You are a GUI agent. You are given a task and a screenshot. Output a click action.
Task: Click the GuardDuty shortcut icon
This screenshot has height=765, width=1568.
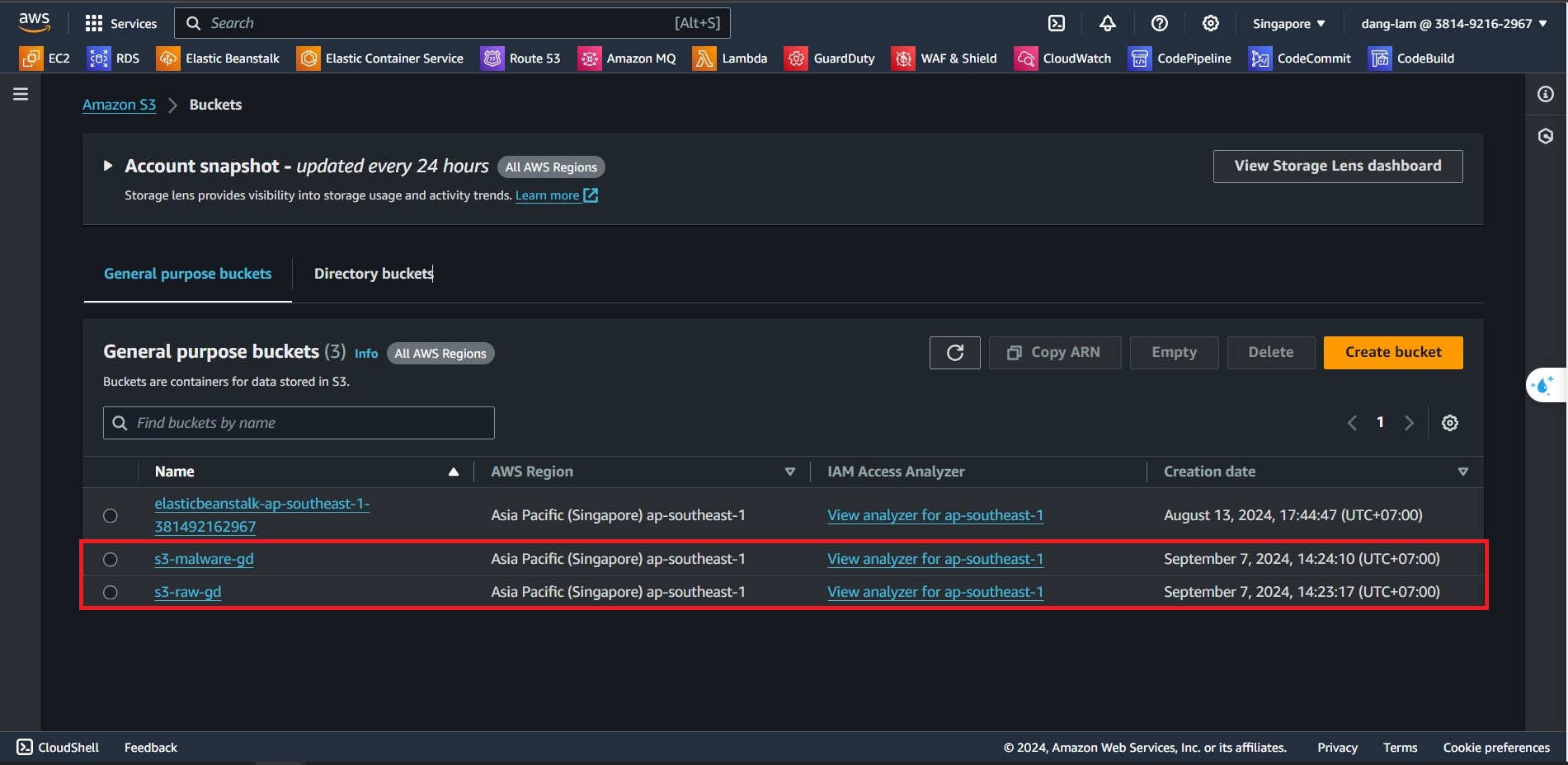click(796, 59)
